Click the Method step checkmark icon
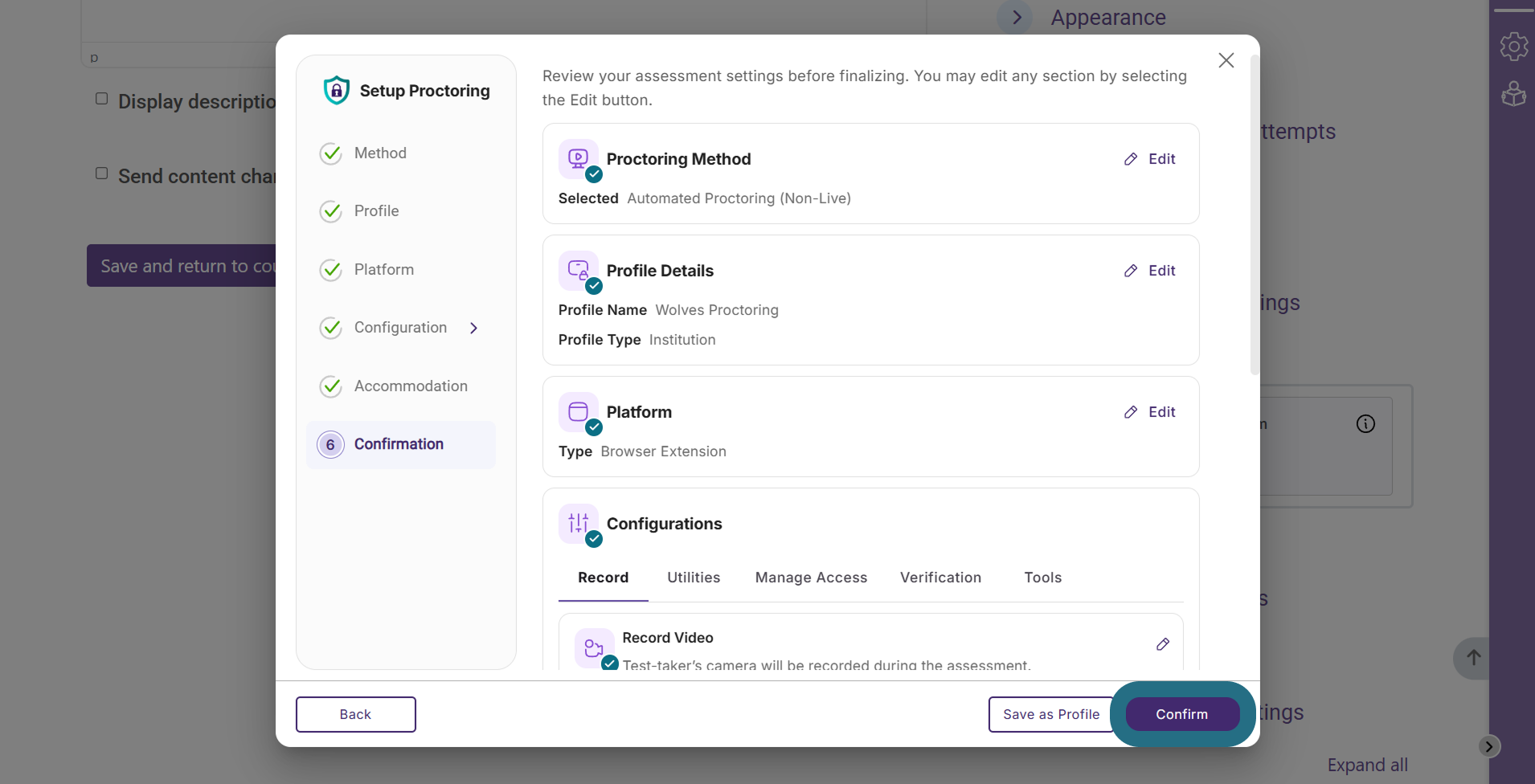This screenshot has height=784, width=1535. [331, 153]
